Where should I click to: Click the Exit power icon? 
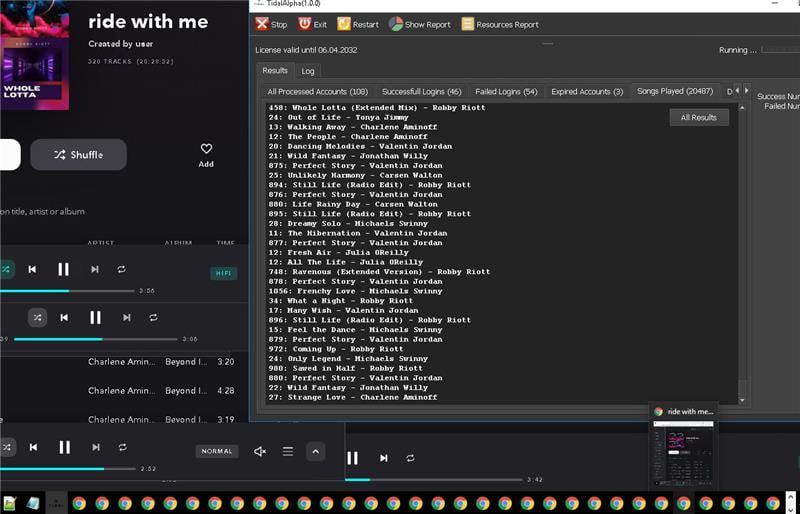point(305,24)
